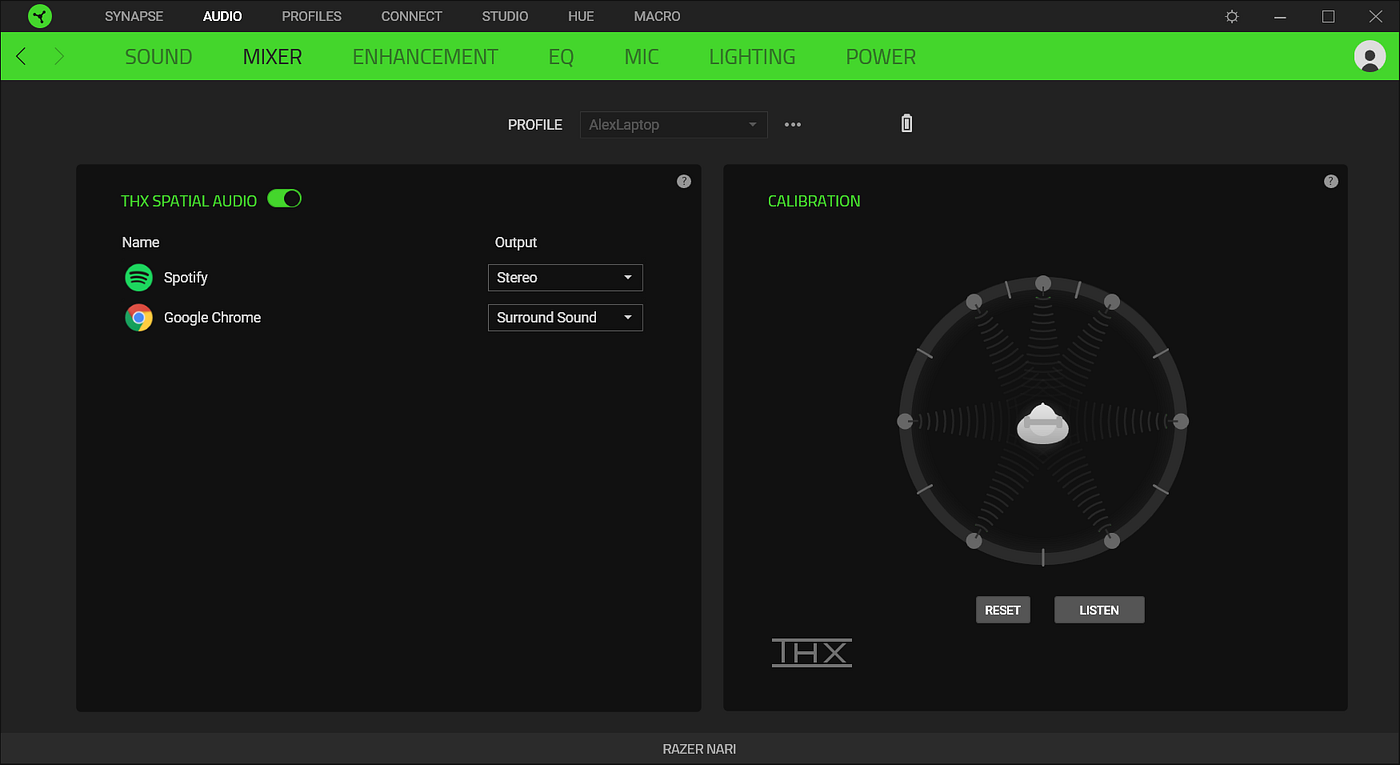Open settings via the gear icon

(x=1232, y=16)
